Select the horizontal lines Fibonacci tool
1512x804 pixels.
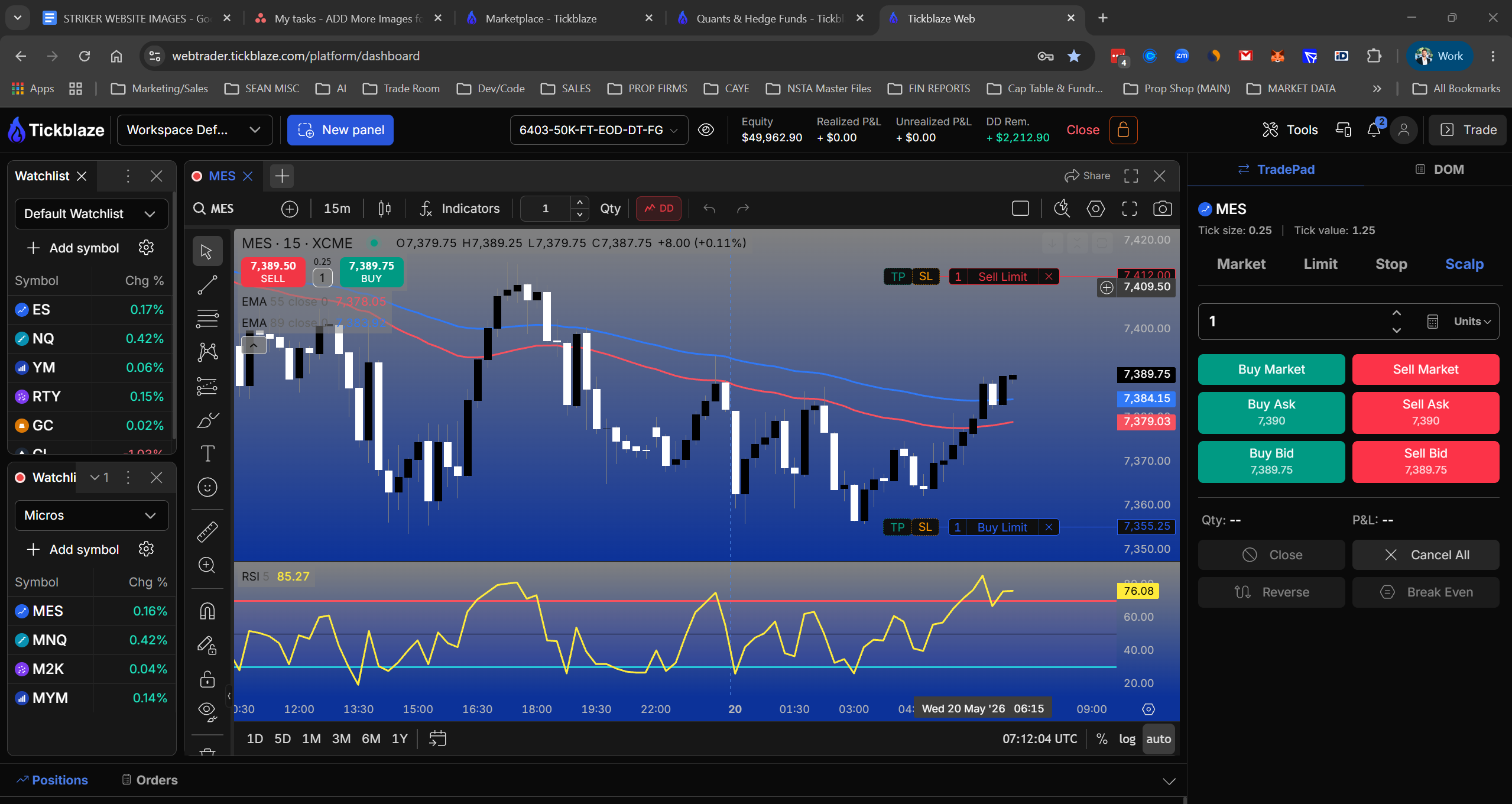[x=207, y=319]
